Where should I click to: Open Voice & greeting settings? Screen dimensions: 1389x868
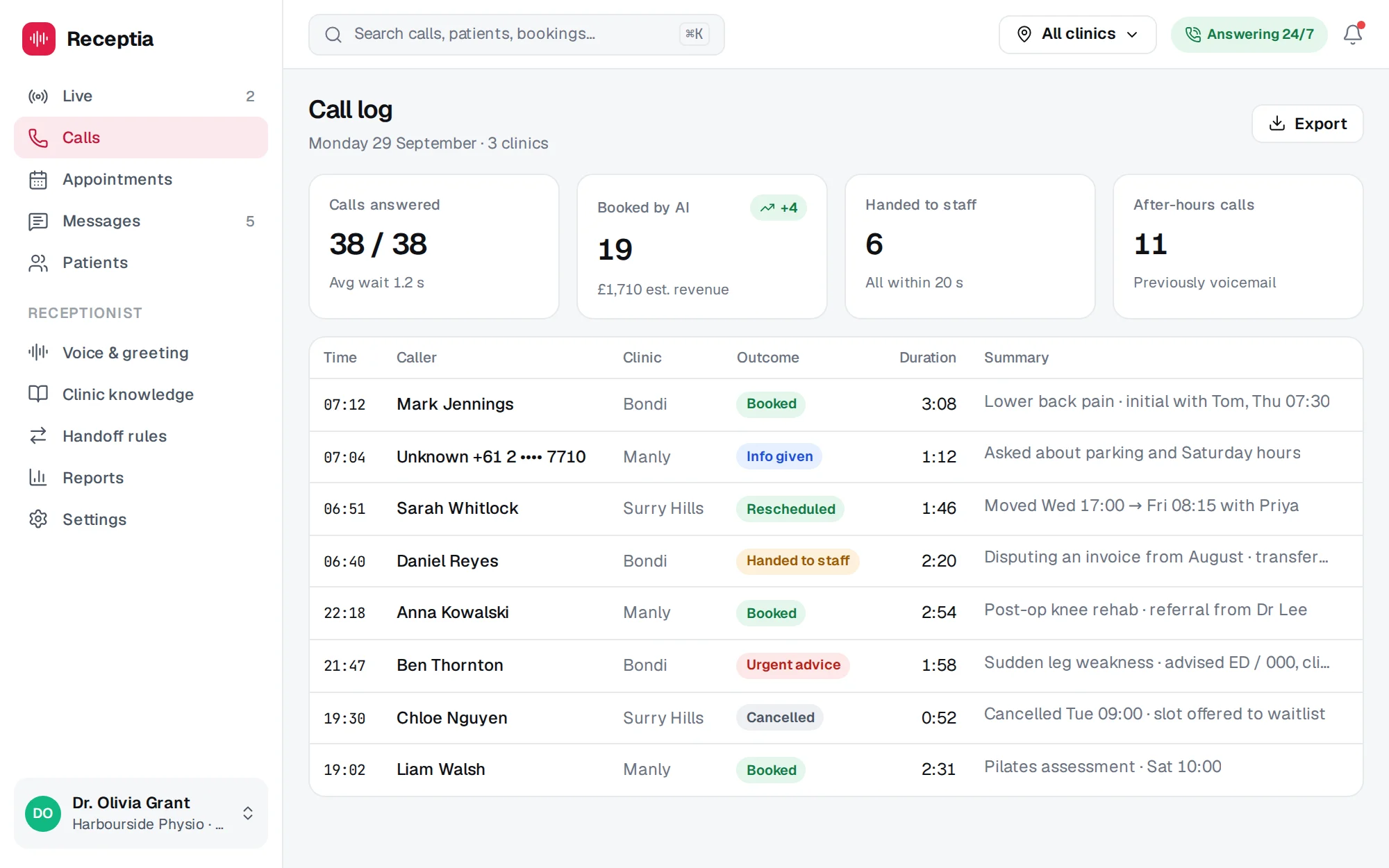coord(141,353)
